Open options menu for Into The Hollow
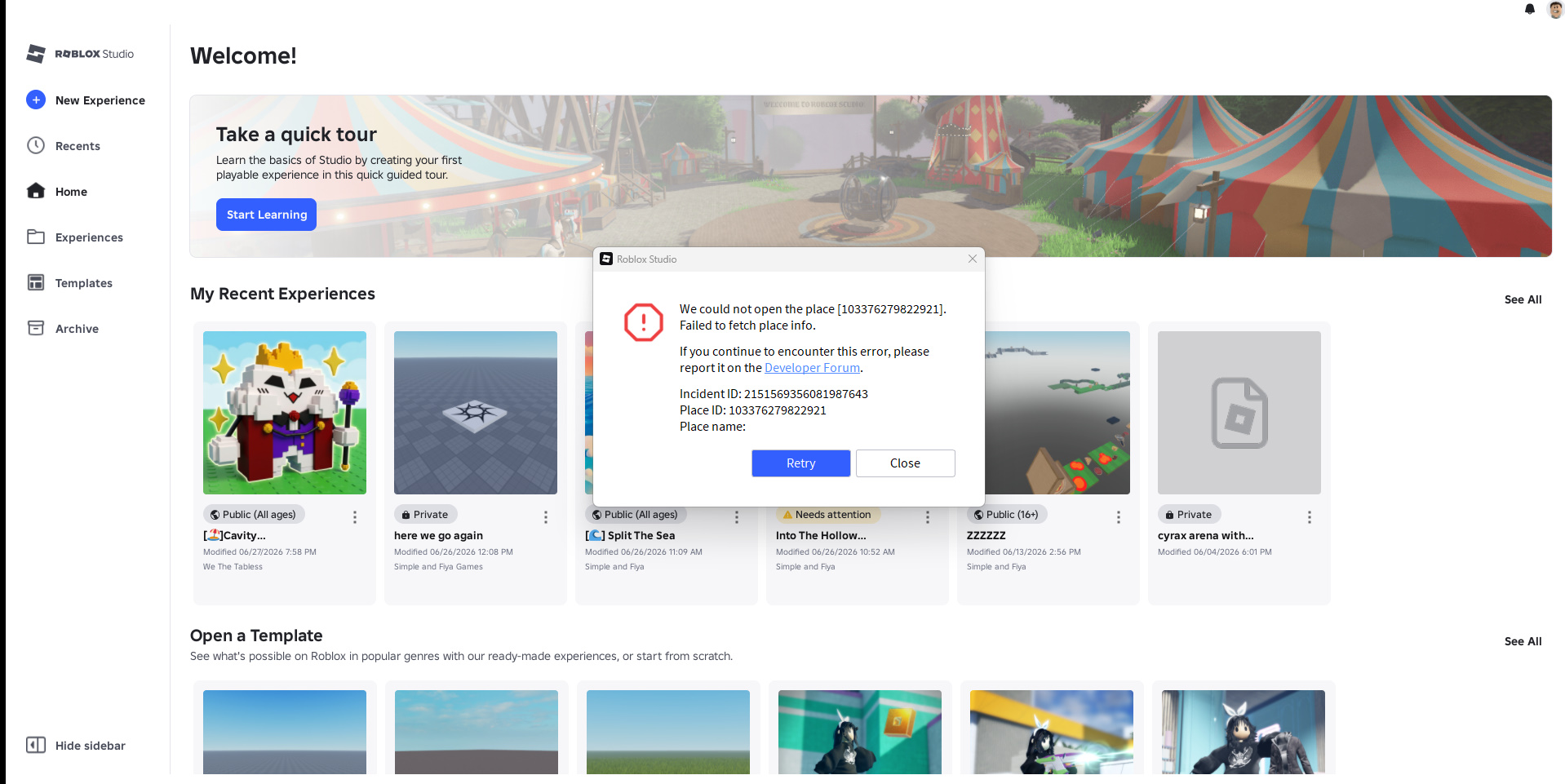1565x784 pixels. [x=928, y=517]
